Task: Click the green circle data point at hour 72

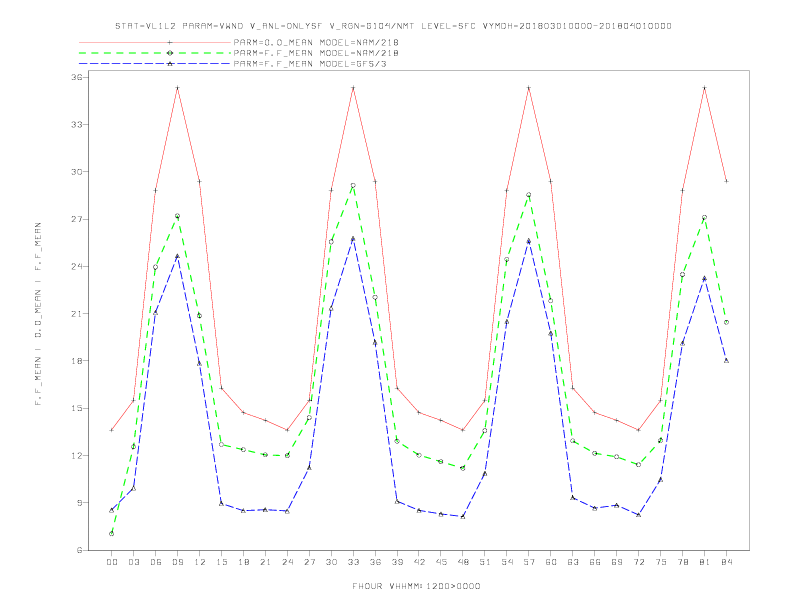Action: [638, 465]
